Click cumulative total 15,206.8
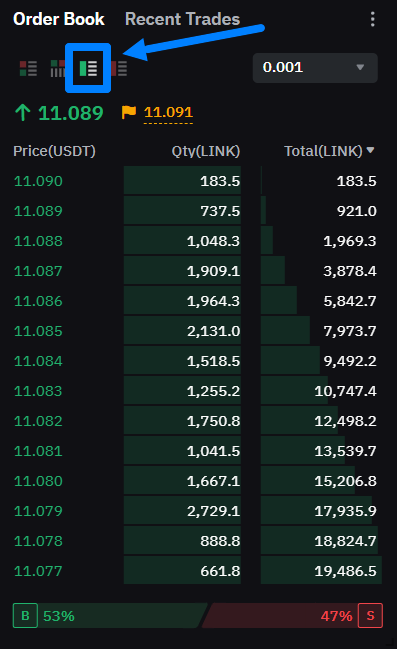Image resolution: width=397 pixels, height=649 pixels. pyautogui.click(x=345, y=481)
